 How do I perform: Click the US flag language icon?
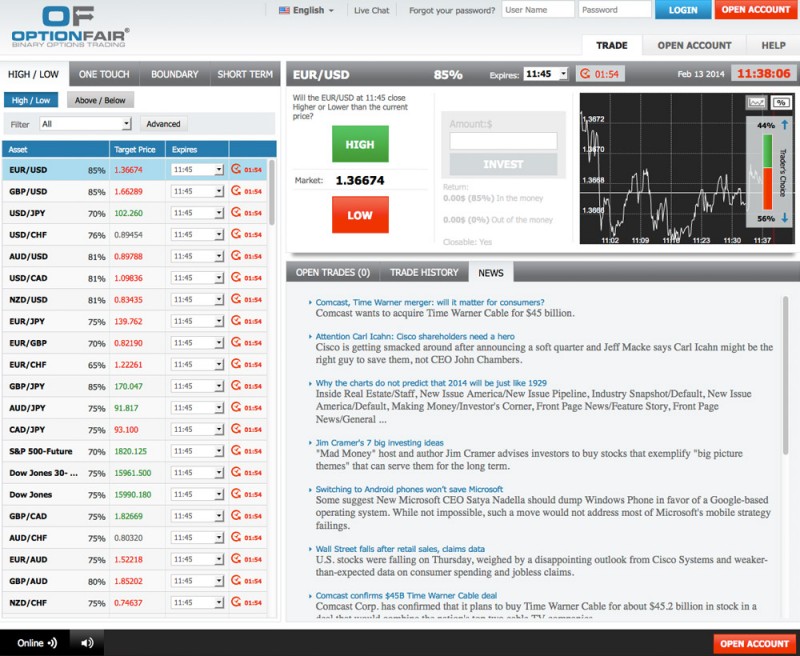(284, 10)
